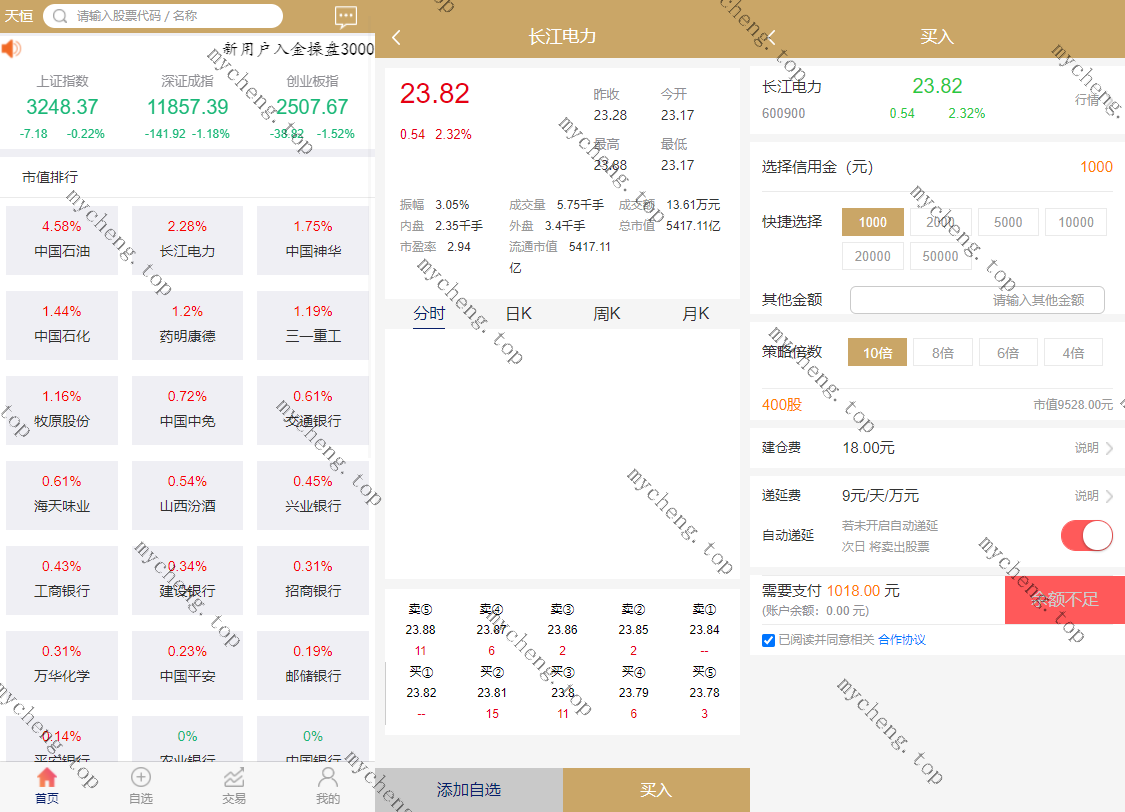Click the 买⑤ 23.78 order quote

(705, 693)
